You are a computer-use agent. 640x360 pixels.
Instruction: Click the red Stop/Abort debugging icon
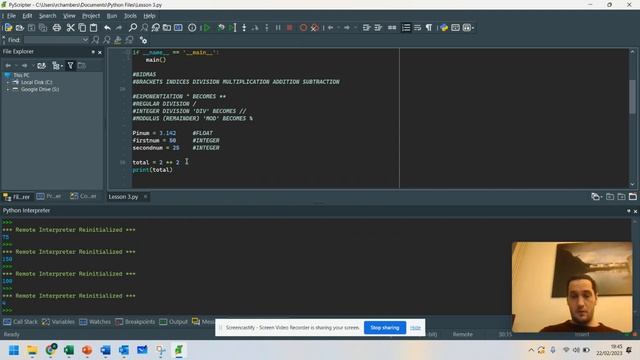pyautogui.click(x=289, y=28)
